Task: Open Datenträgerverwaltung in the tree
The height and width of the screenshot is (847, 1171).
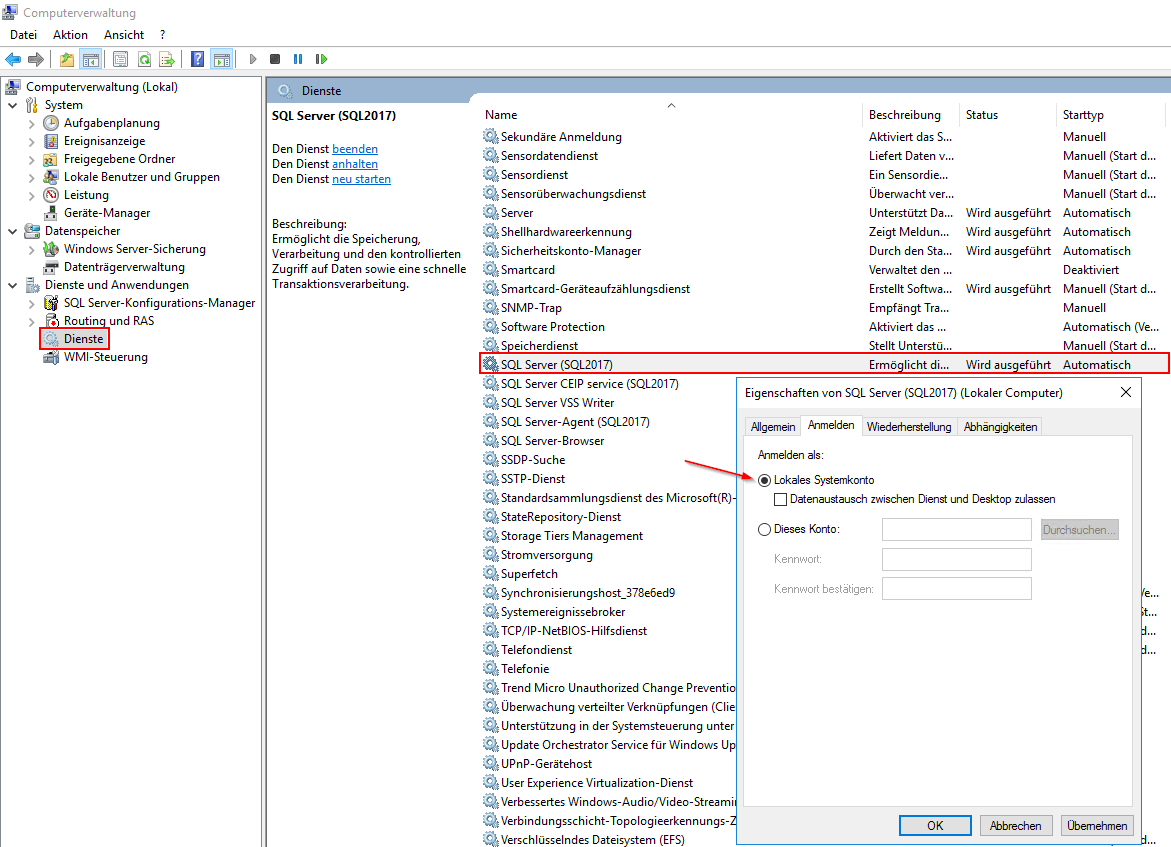Action: (x=124, y=267)
